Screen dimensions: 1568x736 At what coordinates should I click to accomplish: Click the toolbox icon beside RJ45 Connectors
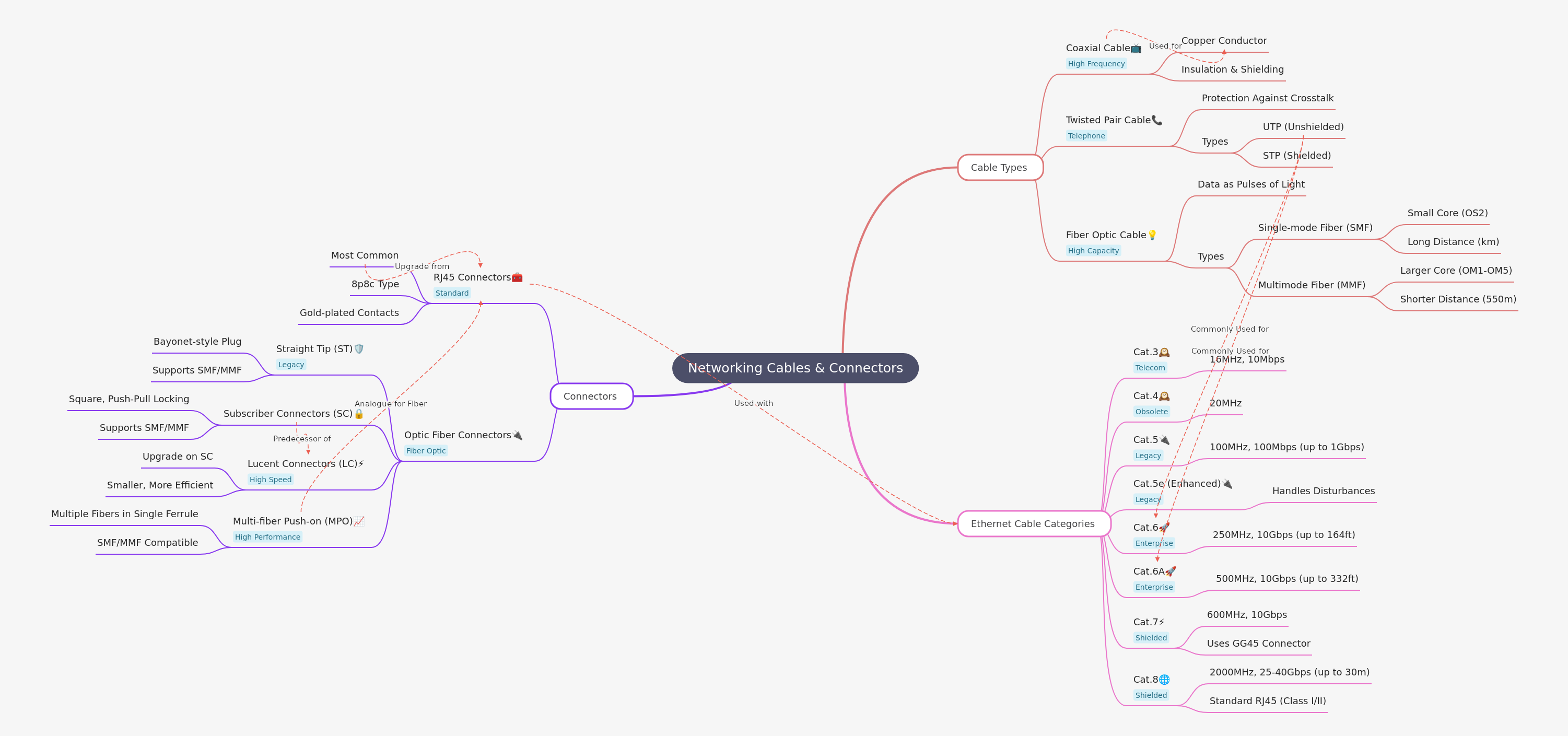pyautogui.click(x=517, y=277)
